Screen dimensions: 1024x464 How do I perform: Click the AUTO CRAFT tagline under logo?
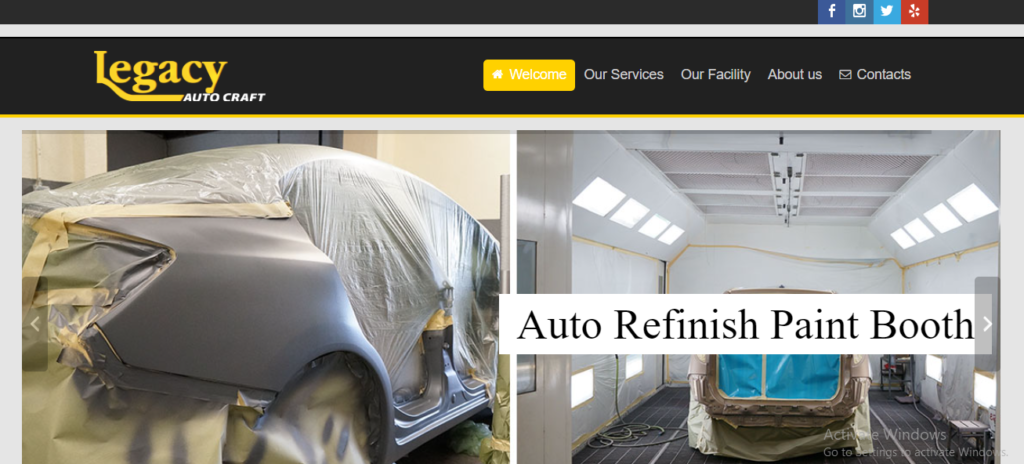[224, 97]
